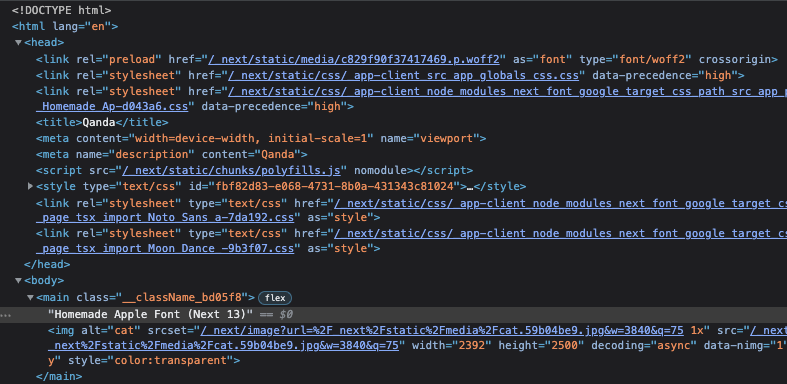Select the closing </main> tag
Screen dimensions: 787x384
point(59,375)
